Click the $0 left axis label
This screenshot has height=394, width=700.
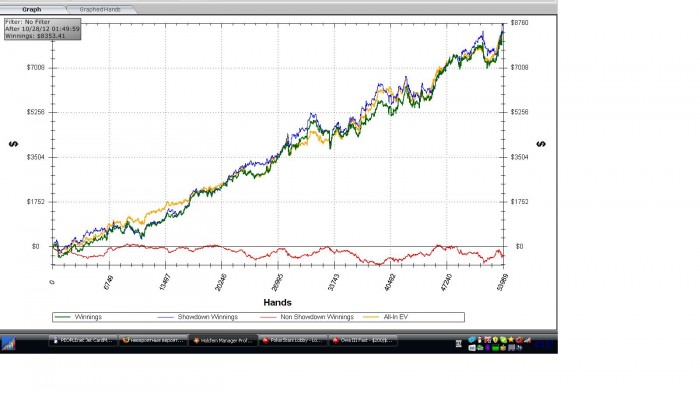pyautogui.click(x=36, y=246)
